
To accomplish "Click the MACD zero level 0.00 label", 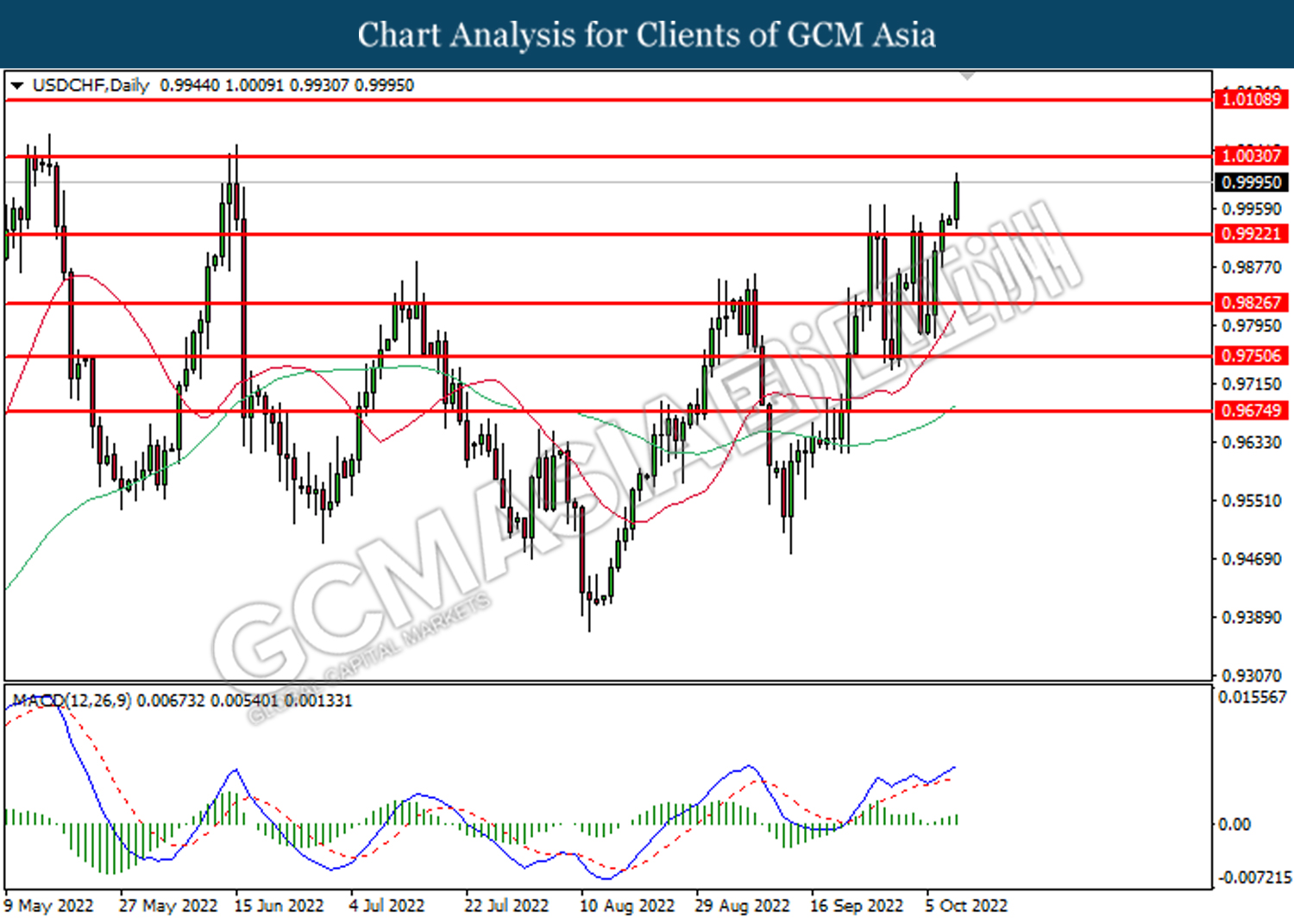I will [1234, 825].
